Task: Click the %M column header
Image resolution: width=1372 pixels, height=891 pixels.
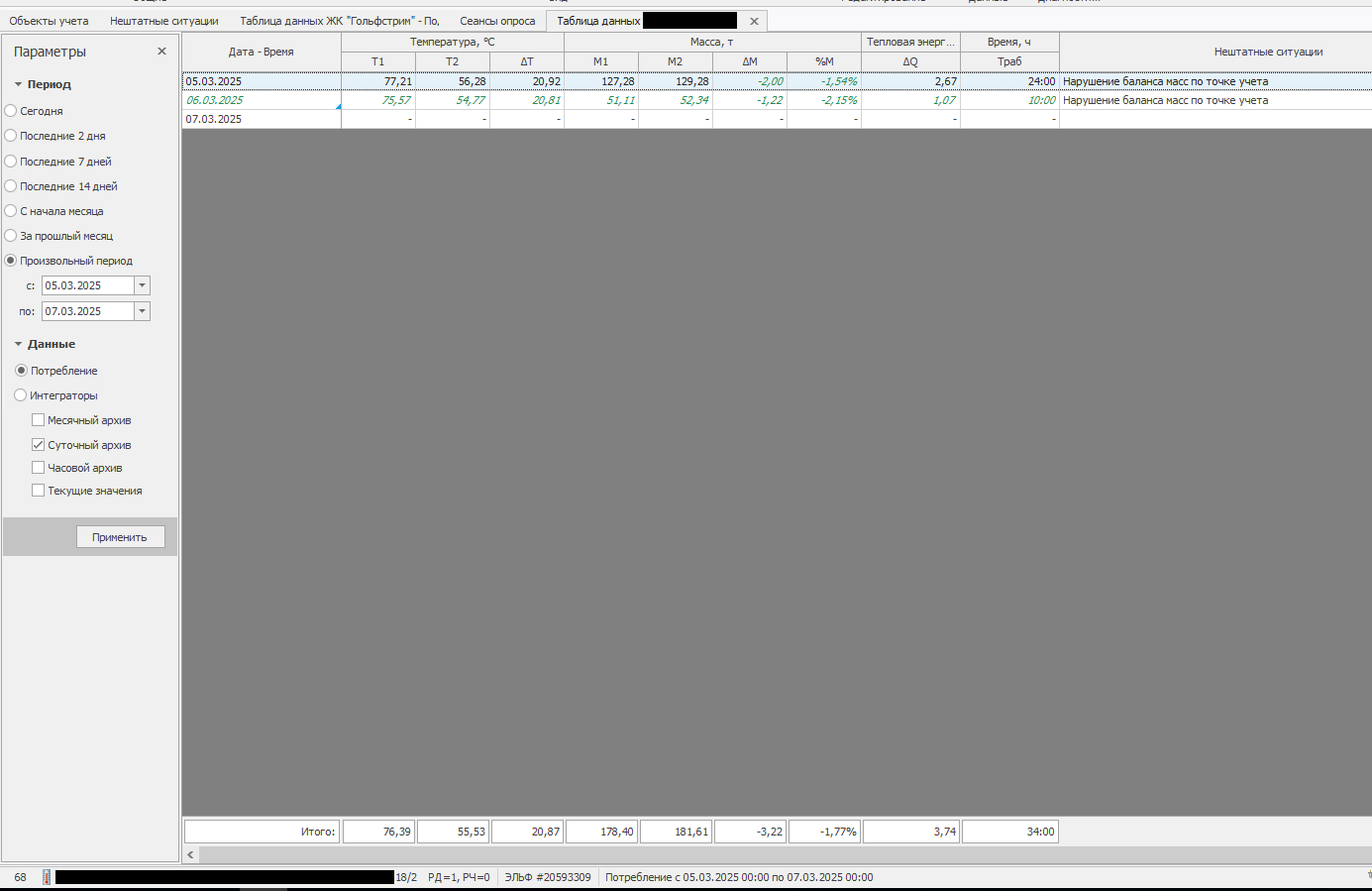Action: [824, 61]
